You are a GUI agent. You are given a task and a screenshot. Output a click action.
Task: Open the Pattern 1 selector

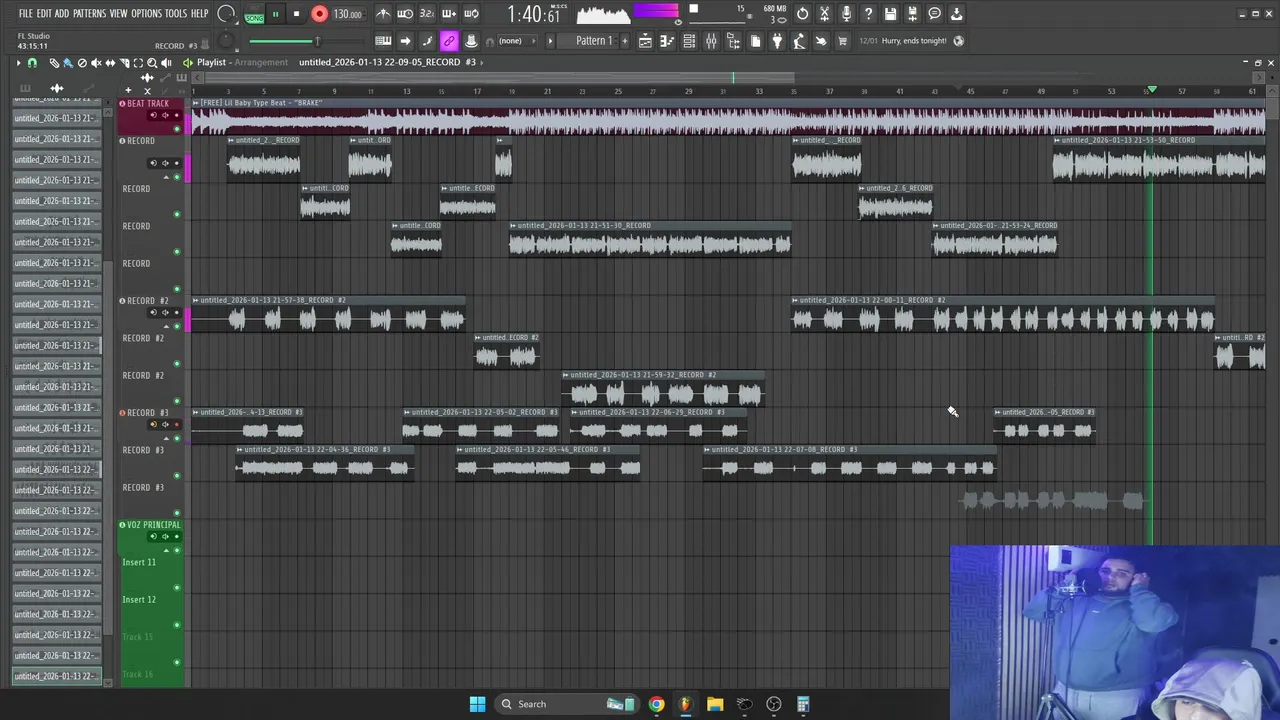point(593,41)
